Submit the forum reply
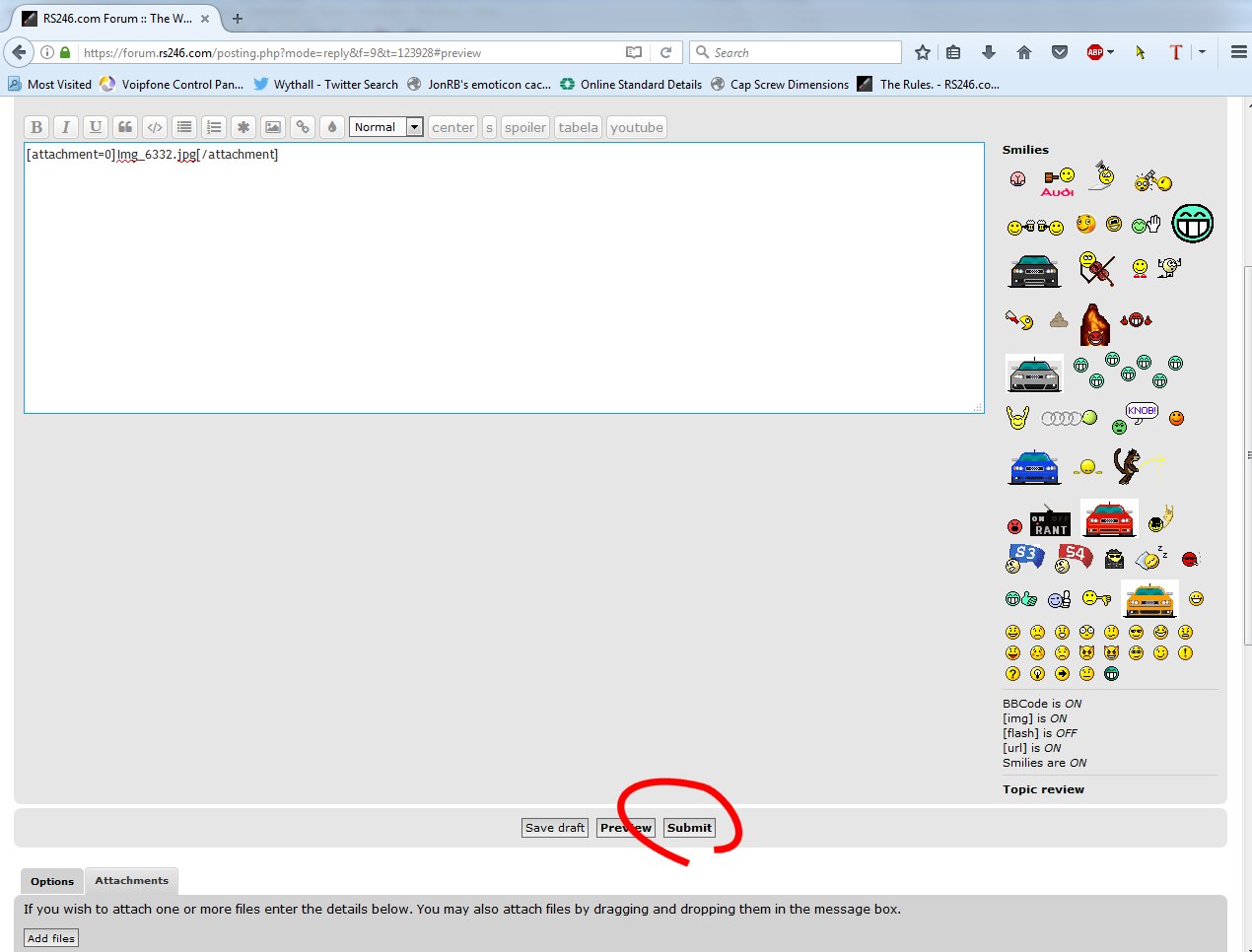1252x952 pixels. [688, 828]
